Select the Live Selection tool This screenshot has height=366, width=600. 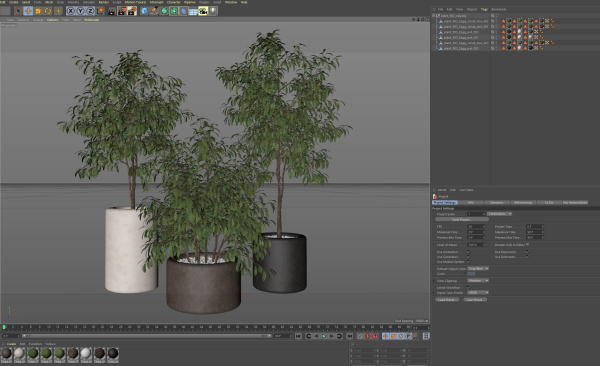click(x=18, y=11)
